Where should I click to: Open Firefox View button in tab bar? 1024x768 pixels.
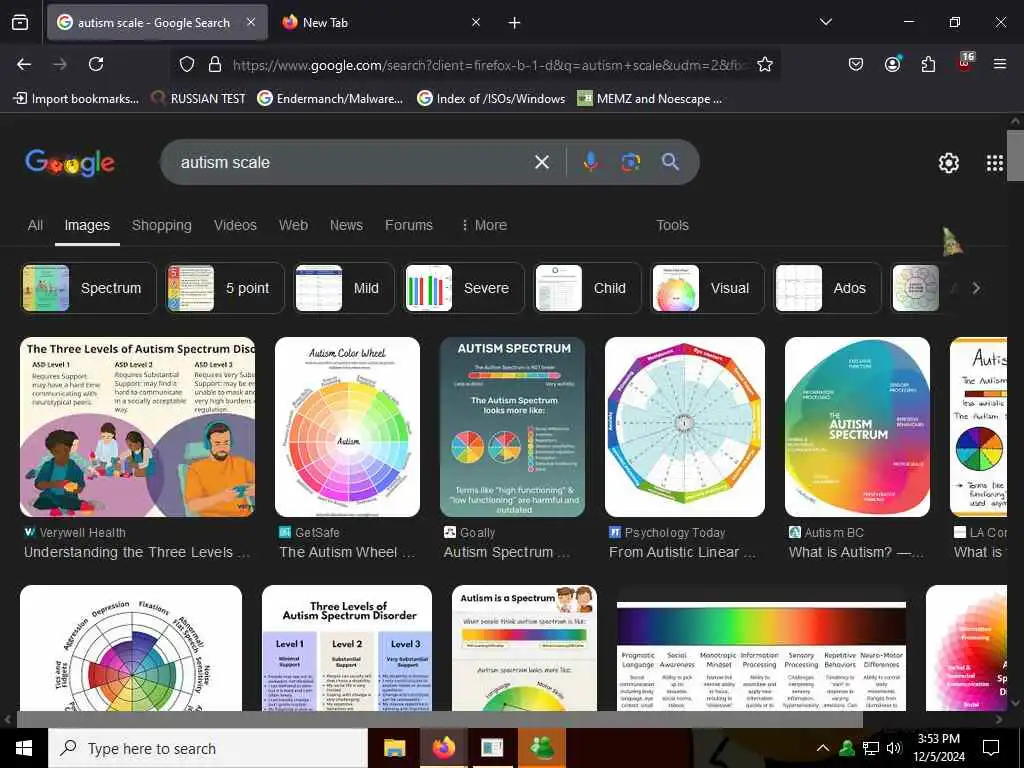click(20, 23)
